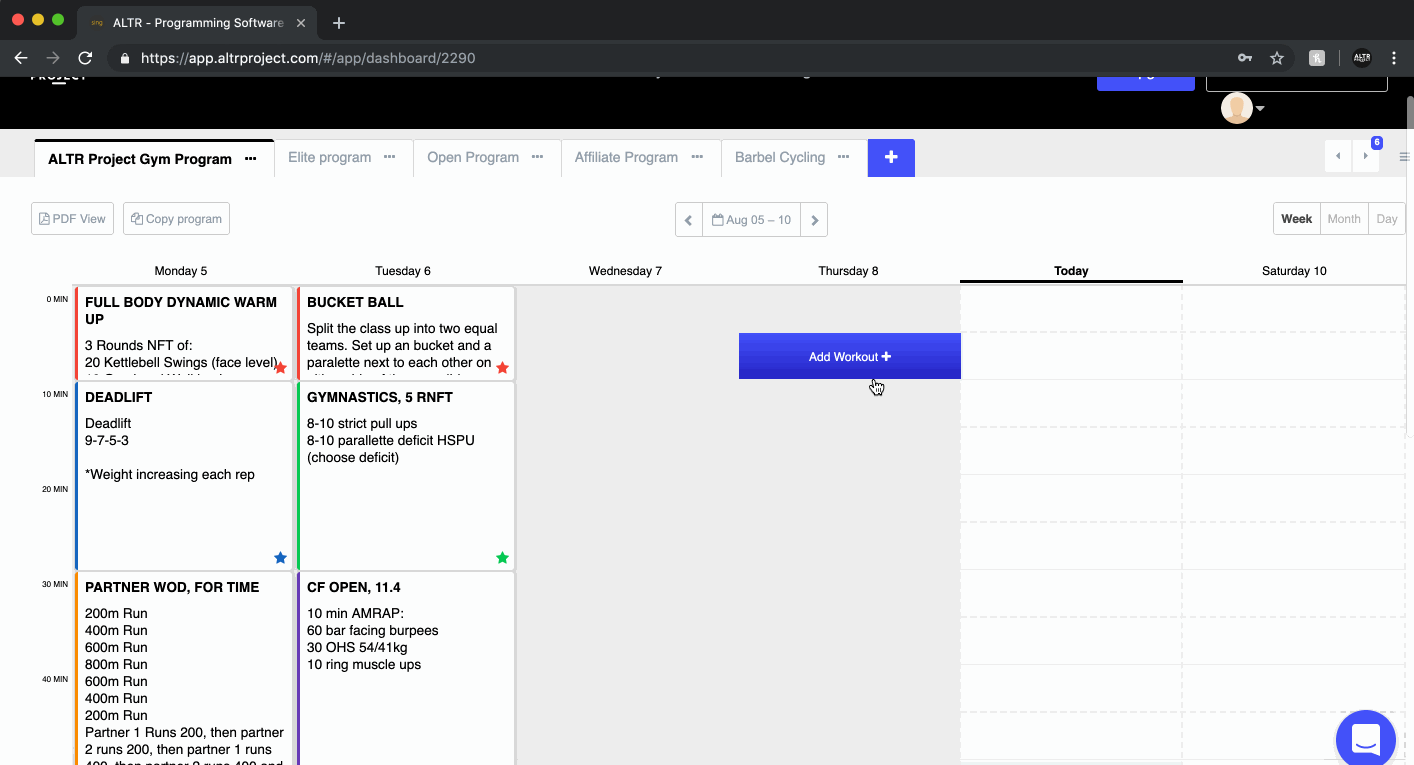Switch to Day view
This screenshot has height=765, width=1414.
1387,219
